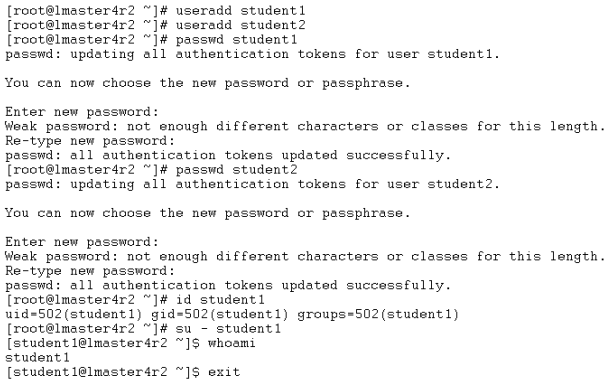
Task: Click the 'su - student1' command
Action: coord(228,329)
